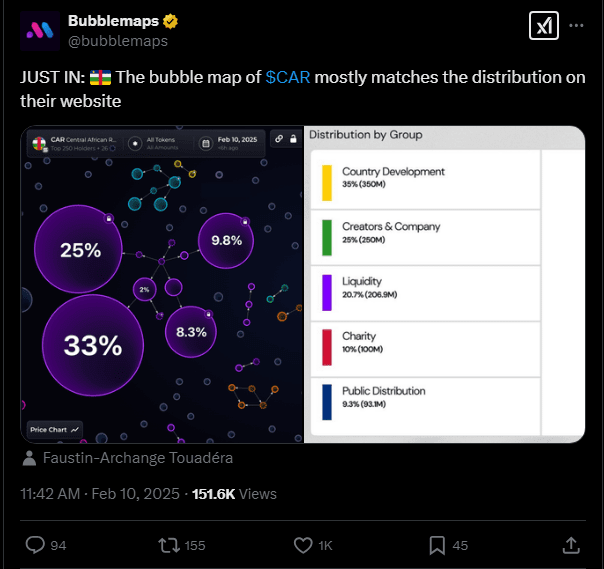Click the share post icon
604x569 pixels.
point(571,545)
